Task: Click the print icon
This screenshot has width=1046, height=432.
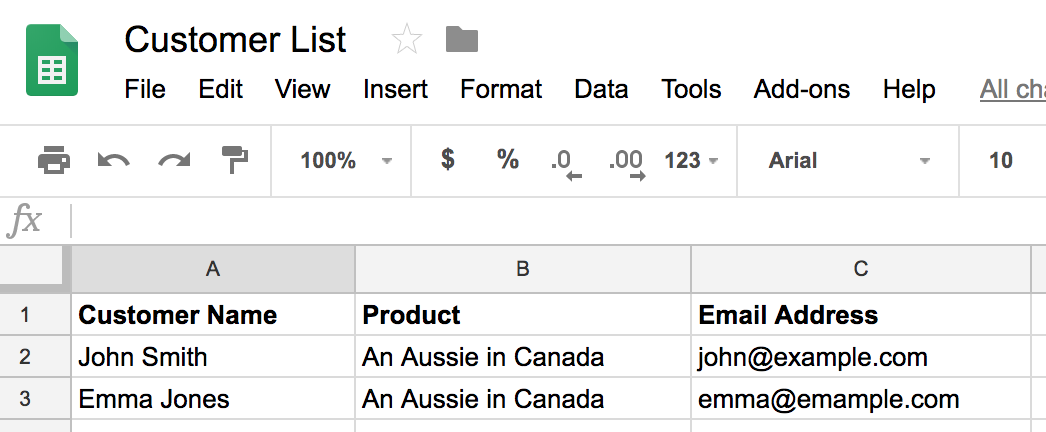Action: [54, 160]
